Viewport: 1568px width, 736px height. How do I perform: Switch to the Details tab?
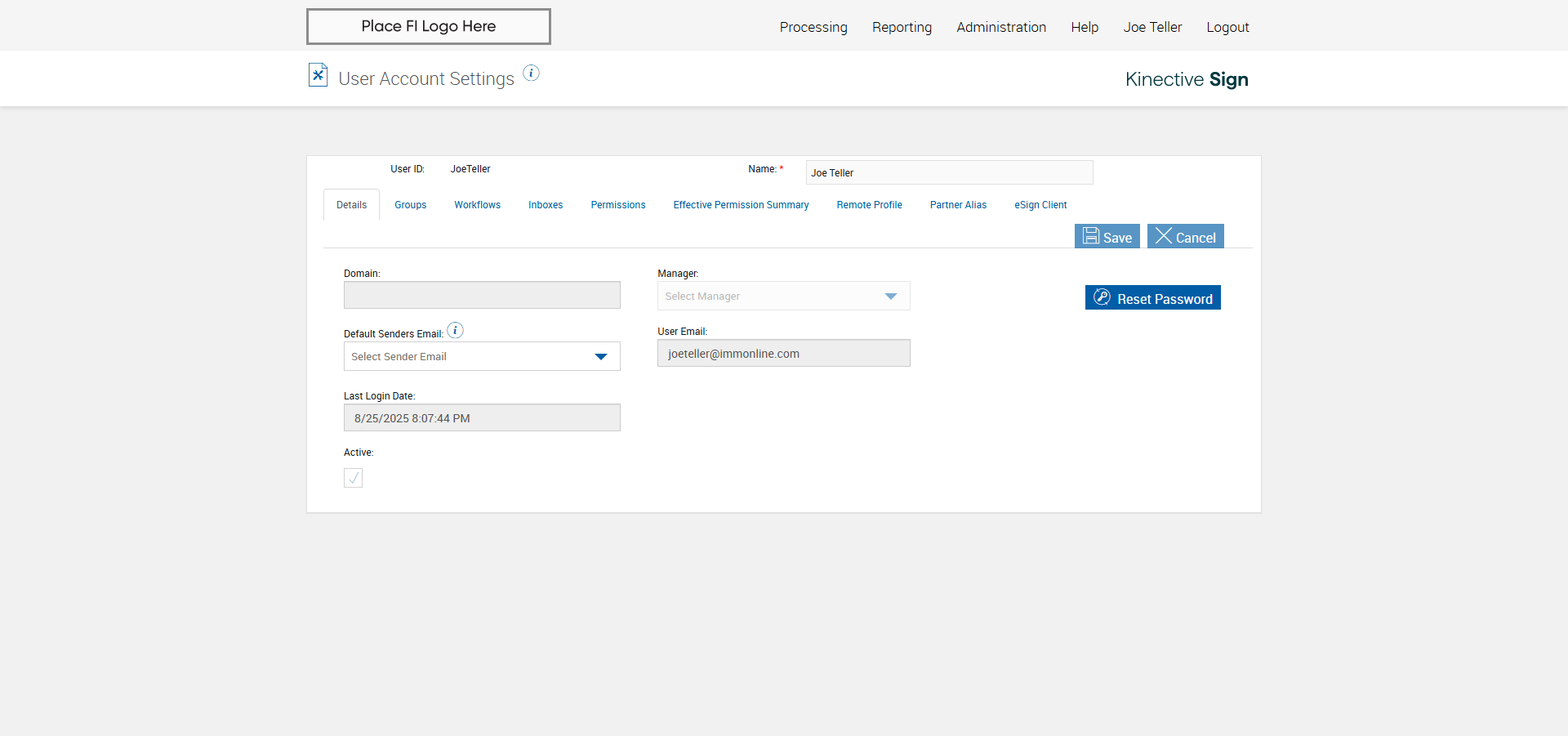tap(351, 205)
